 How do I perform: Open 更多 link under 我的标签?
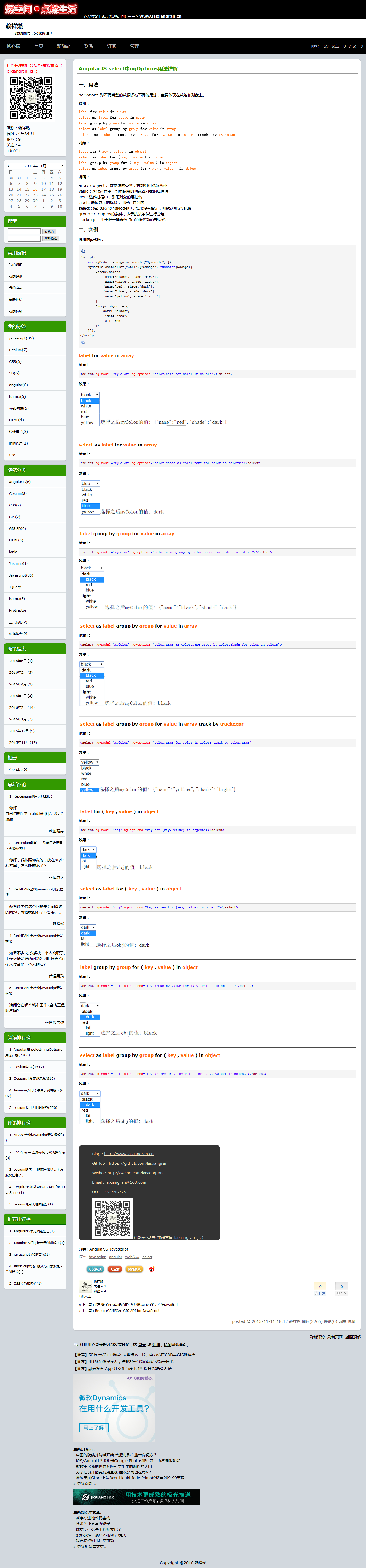pos(12,455)
